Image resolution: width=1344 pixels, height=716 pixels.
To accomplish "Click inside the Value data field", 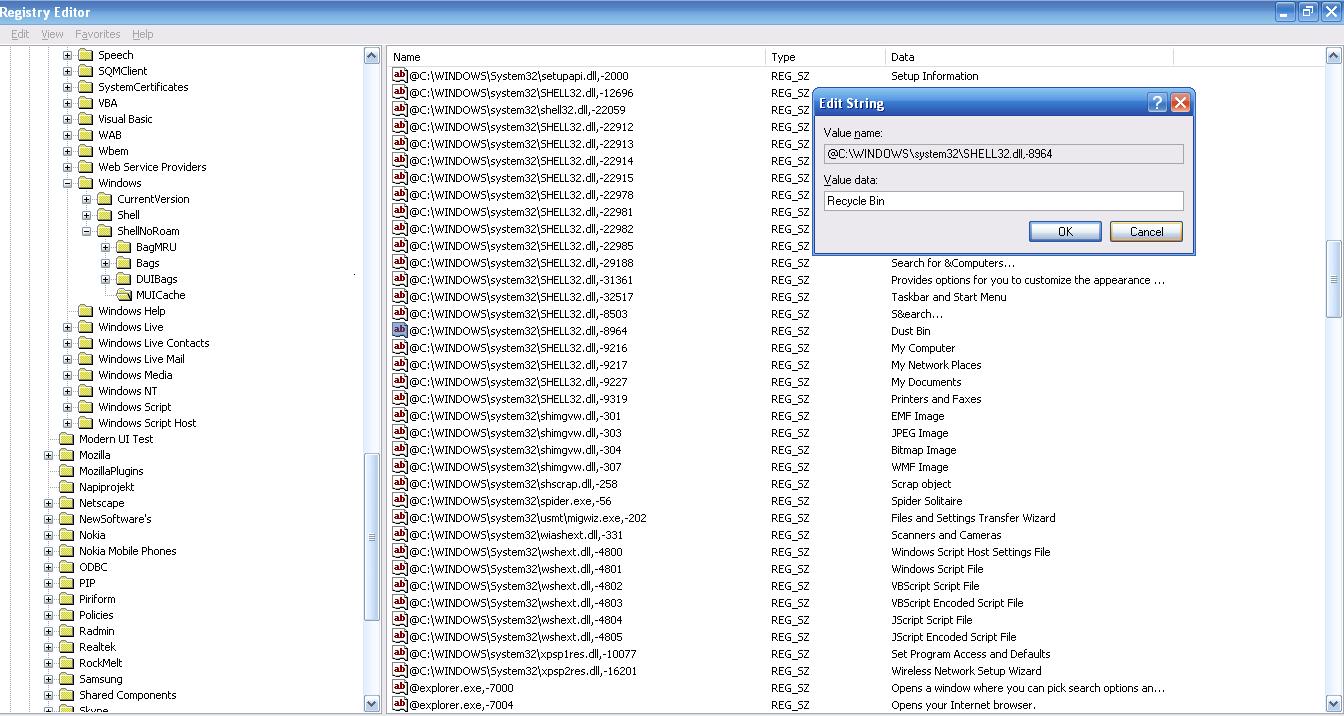I will [x=1000, y=200].
